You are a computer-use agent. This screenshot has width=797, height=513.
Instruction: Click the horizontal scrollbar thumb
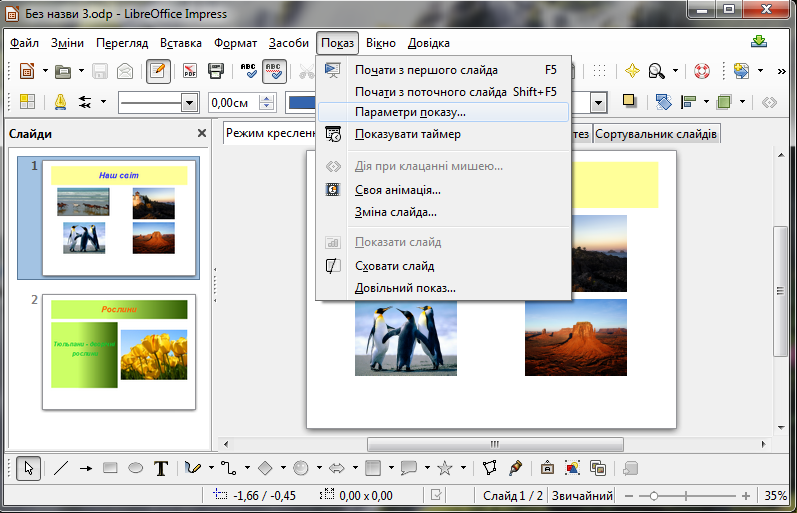coord(495,444)
